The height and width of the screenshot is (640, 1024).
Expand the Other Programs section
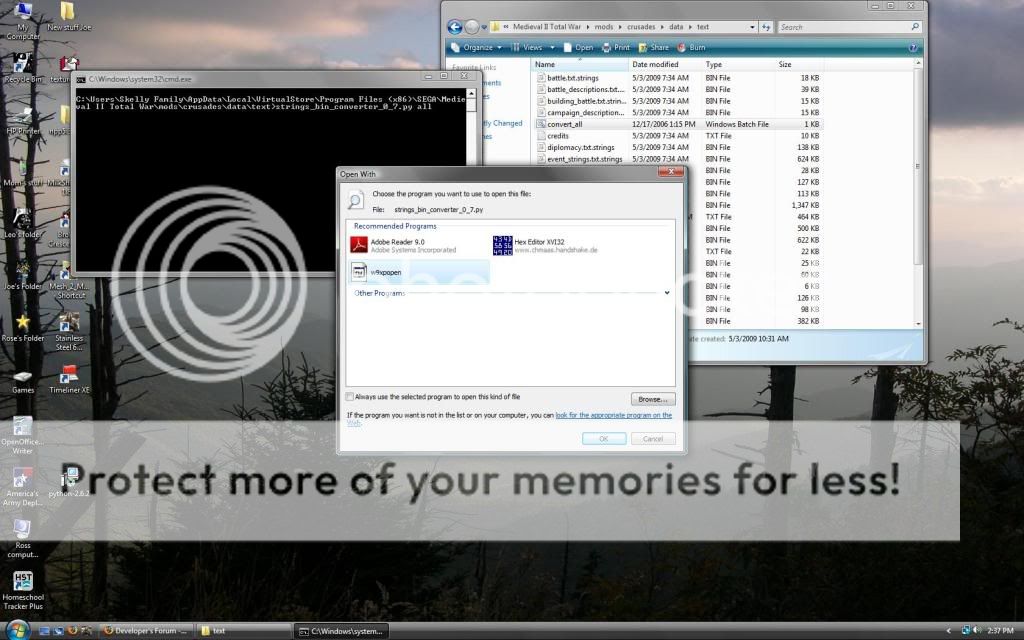coord(667,293)
